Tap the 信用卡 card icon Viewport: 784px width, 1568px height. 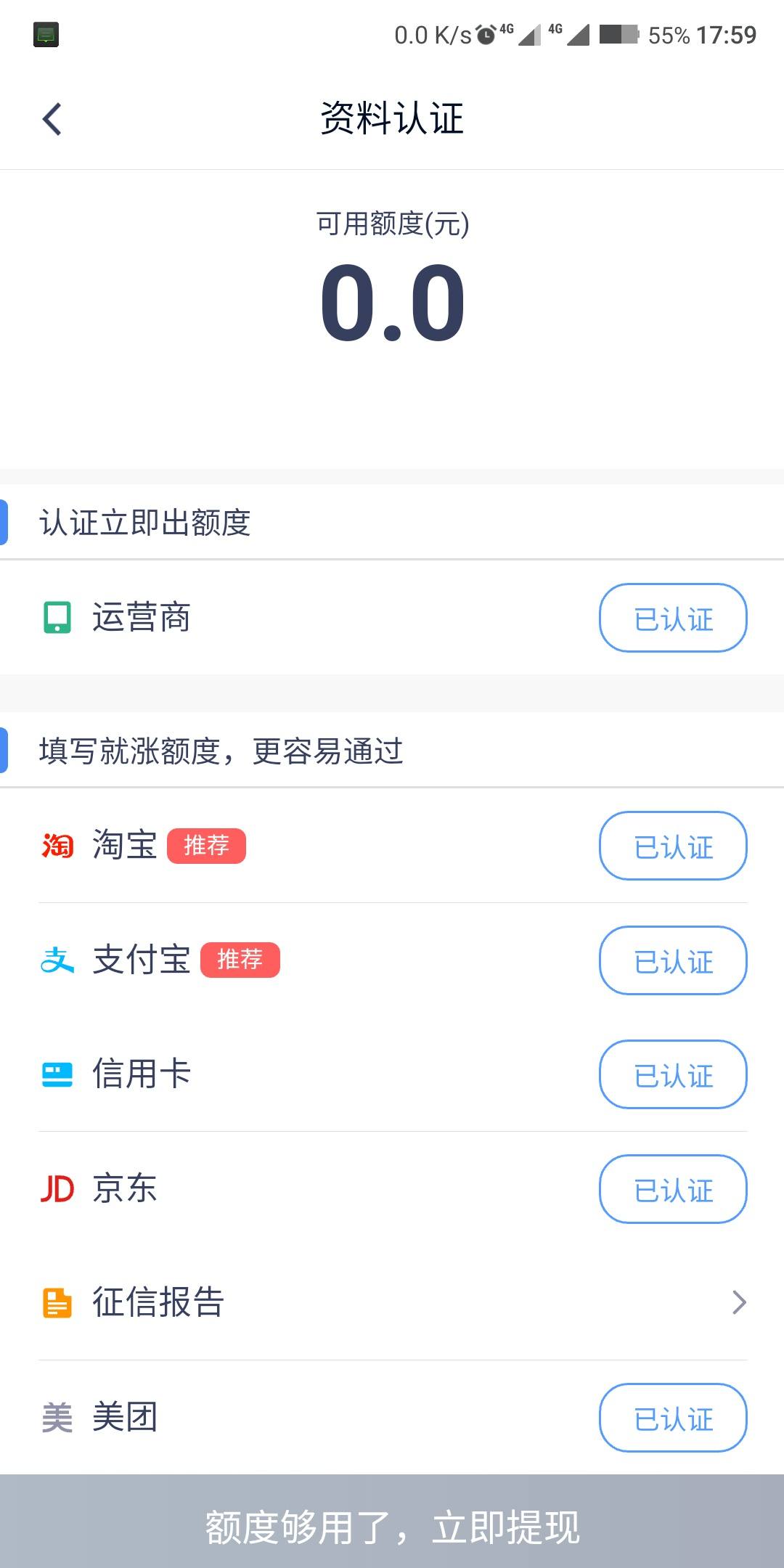[57, 1074]
